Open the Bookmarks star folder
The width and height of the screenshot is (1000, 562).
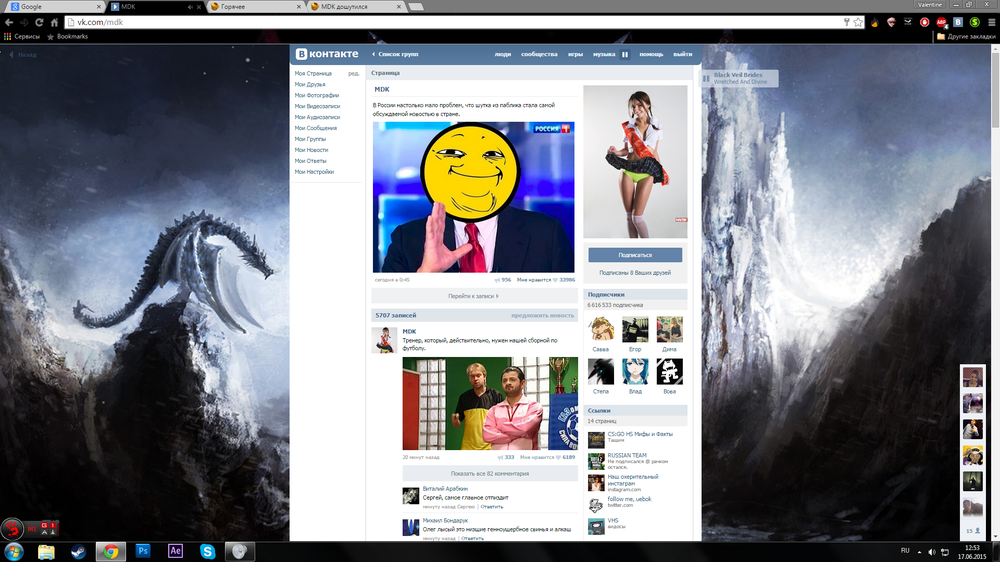coord(67,36)
